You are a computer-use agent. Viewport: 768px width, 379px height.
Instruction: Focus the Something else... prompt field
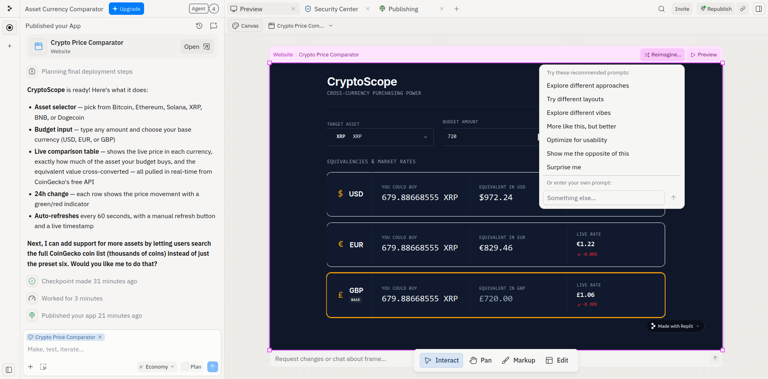pyautogui.click(x=603, y=198)
